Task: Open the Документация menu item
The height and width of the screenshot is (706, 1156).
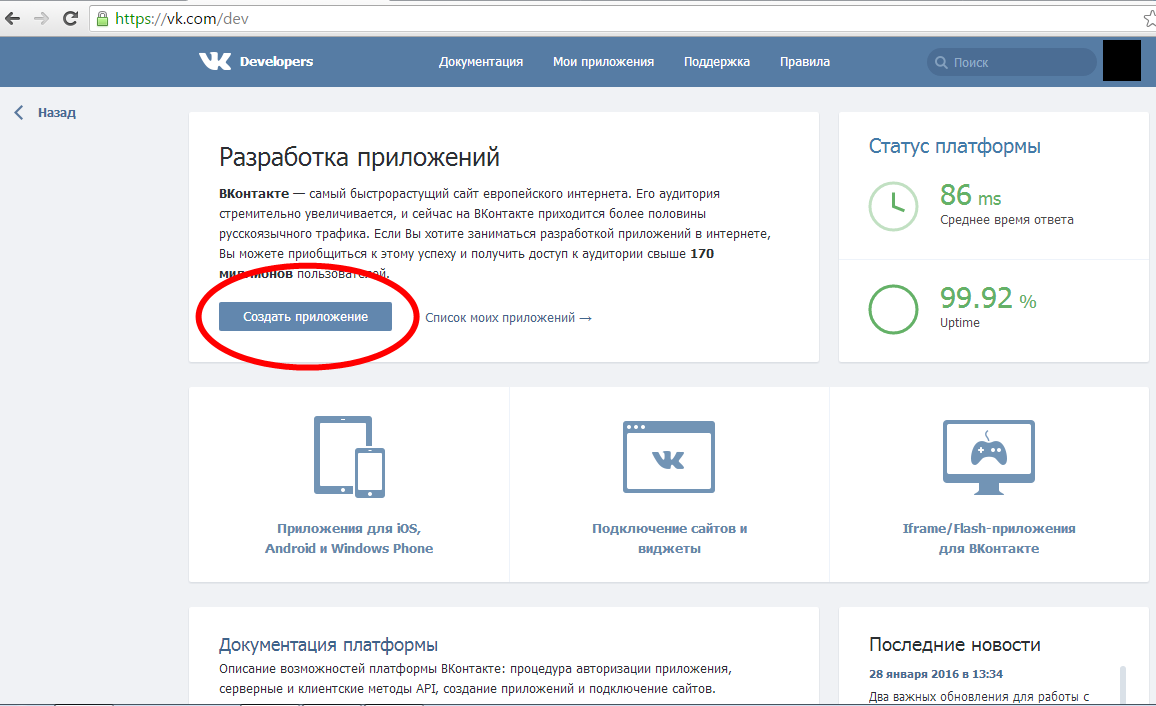Action: [x=481, y=62]
